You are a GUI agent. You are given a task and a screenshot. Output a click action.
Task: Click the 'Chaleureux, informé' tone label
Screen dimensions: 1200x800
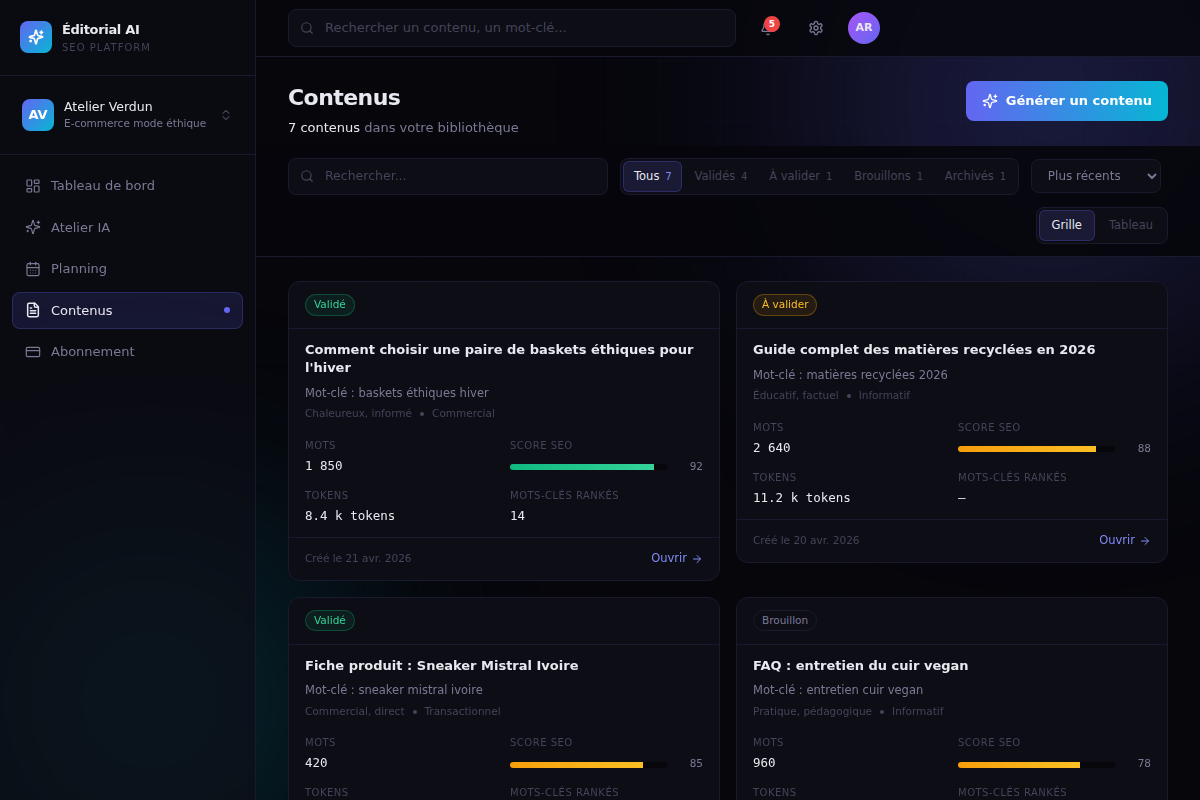(358, 414)
